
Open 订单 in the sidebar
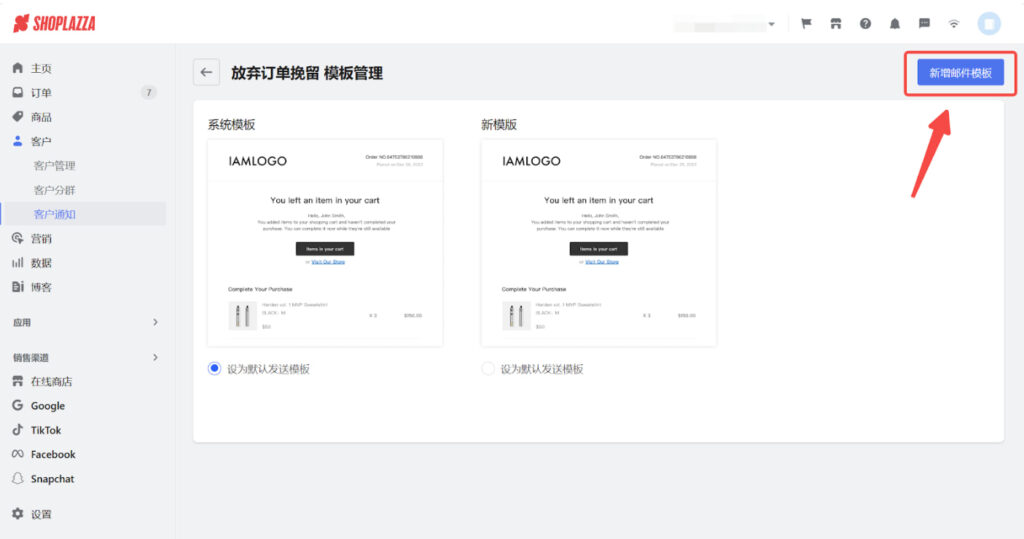point(41,92)
